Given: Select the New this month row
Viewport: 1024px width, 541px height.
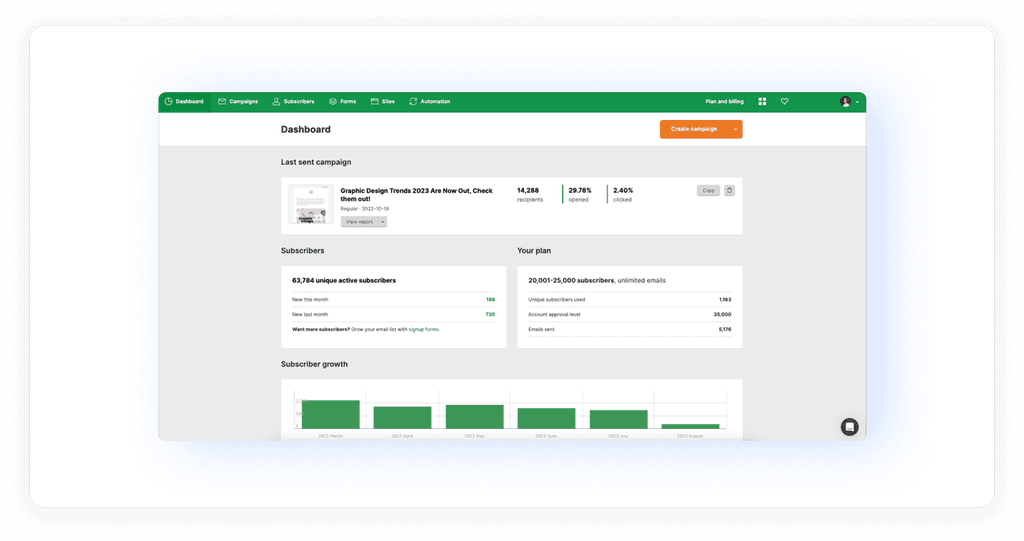Looking at the screenshot, I should 393,300.
